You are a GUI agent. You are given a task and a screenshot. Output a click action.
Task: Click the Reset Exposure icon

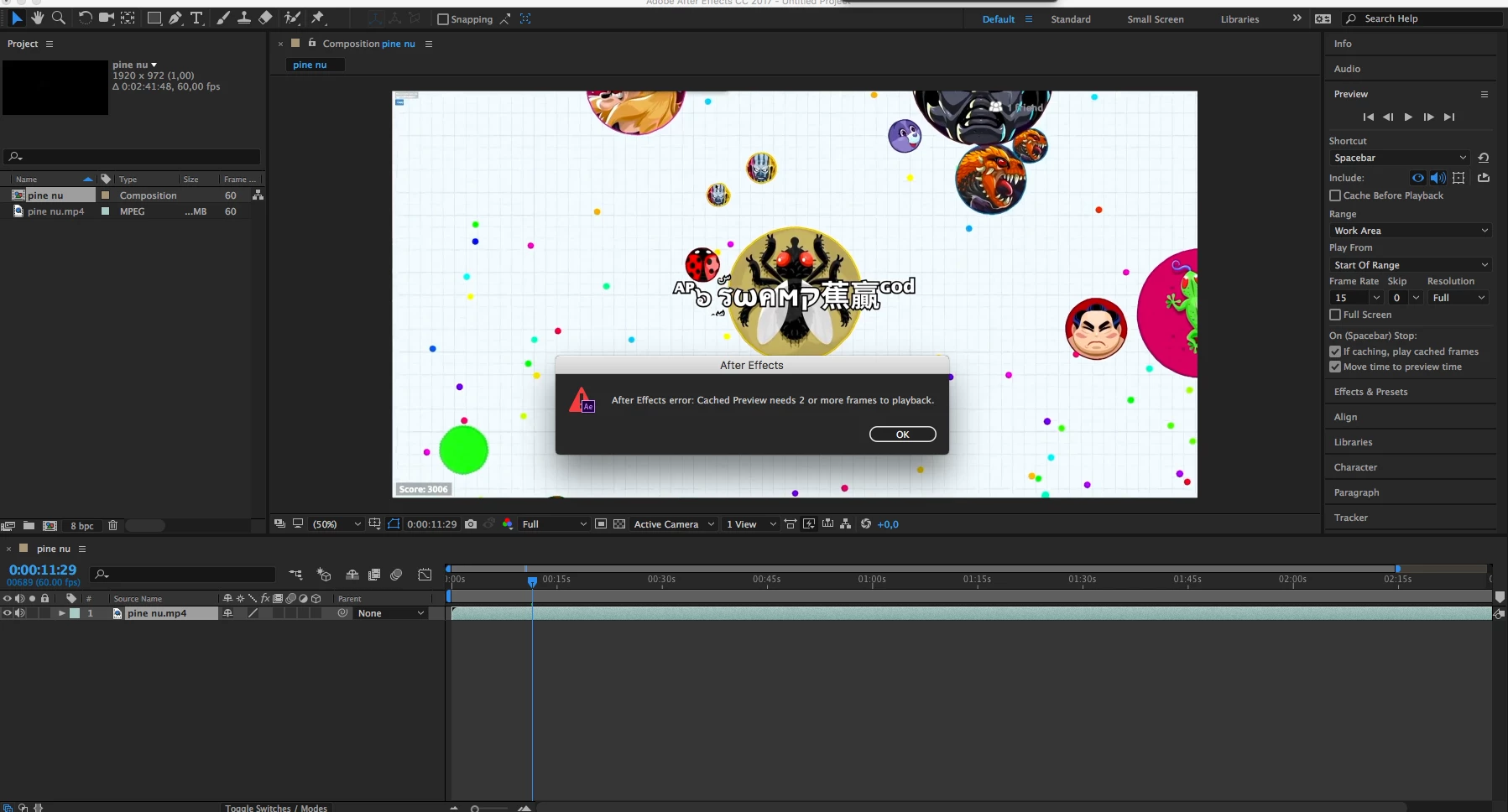[866, 524]
